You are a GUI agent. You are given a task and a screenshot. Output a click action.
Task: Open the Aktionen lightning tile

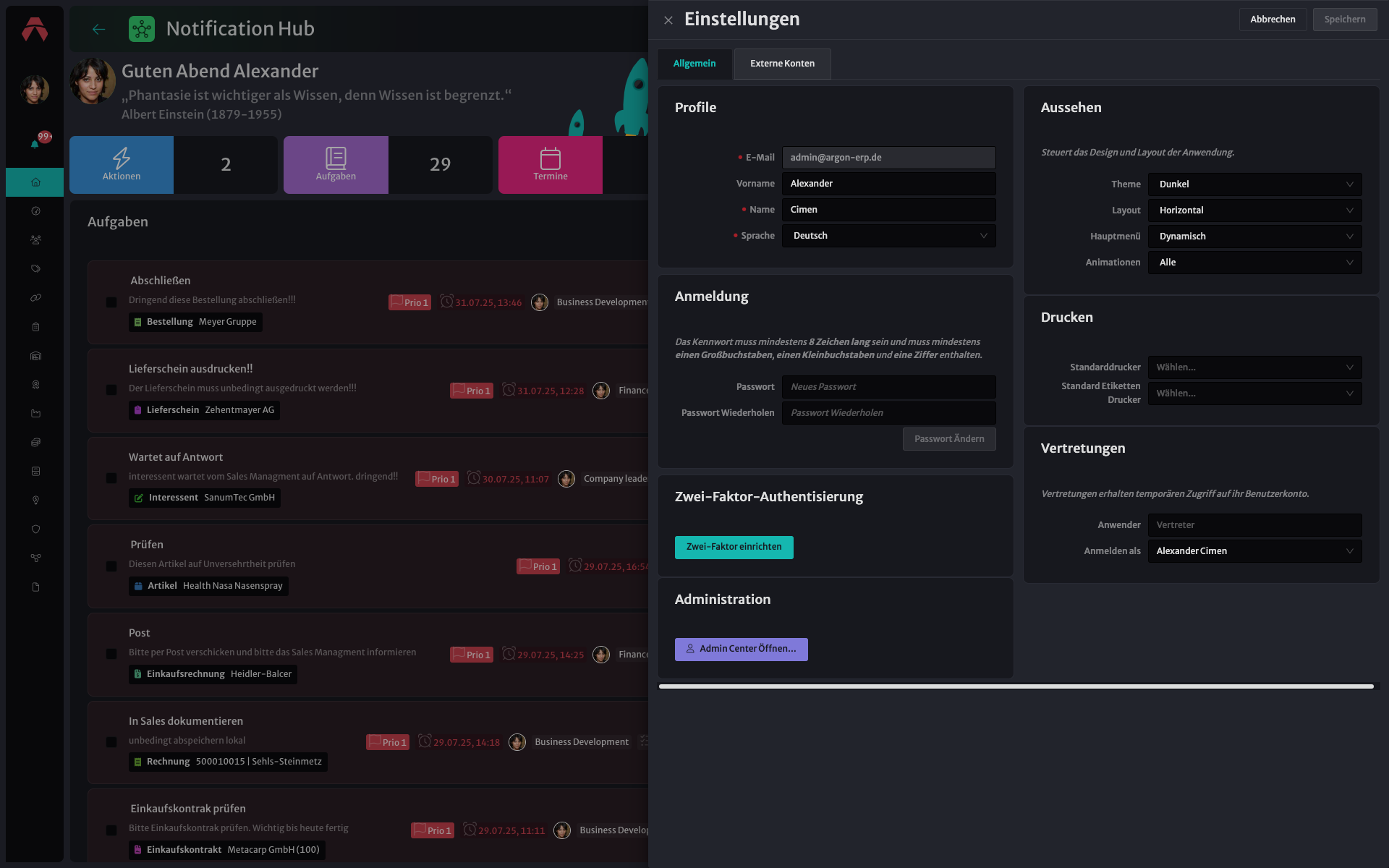tap(122, 165)
